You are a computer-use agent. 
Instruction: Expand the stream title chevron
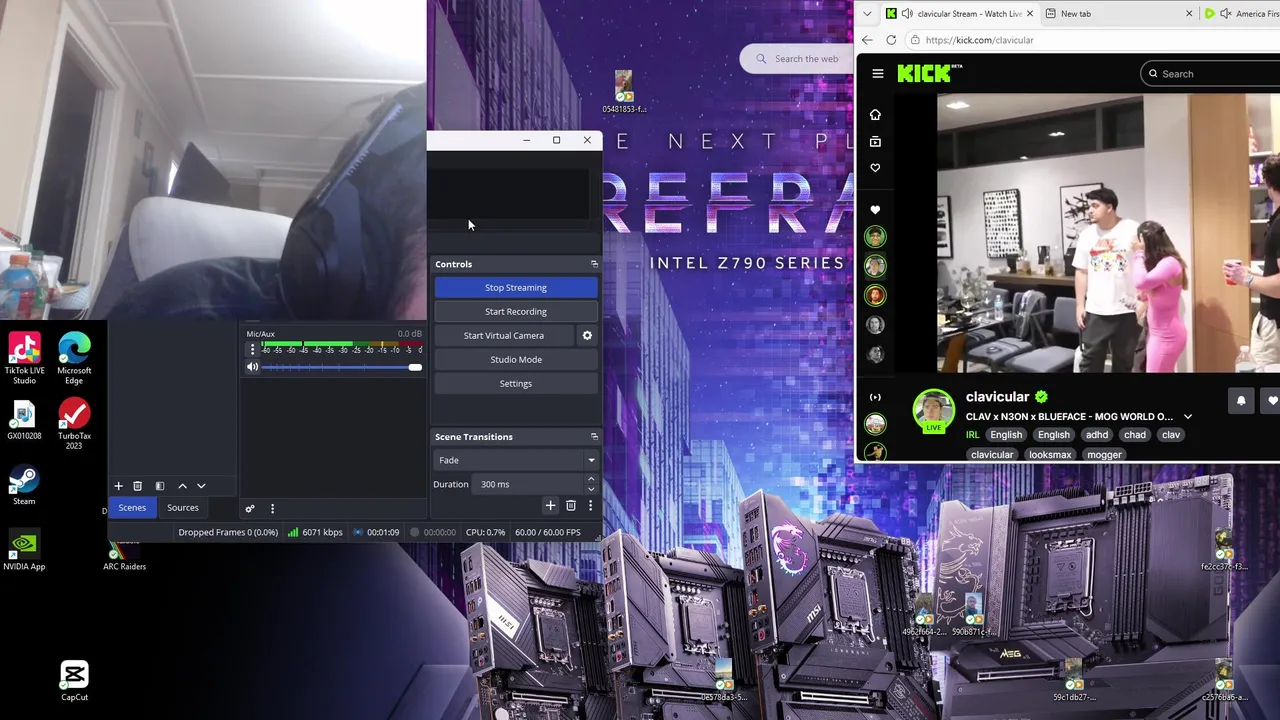1188,417
